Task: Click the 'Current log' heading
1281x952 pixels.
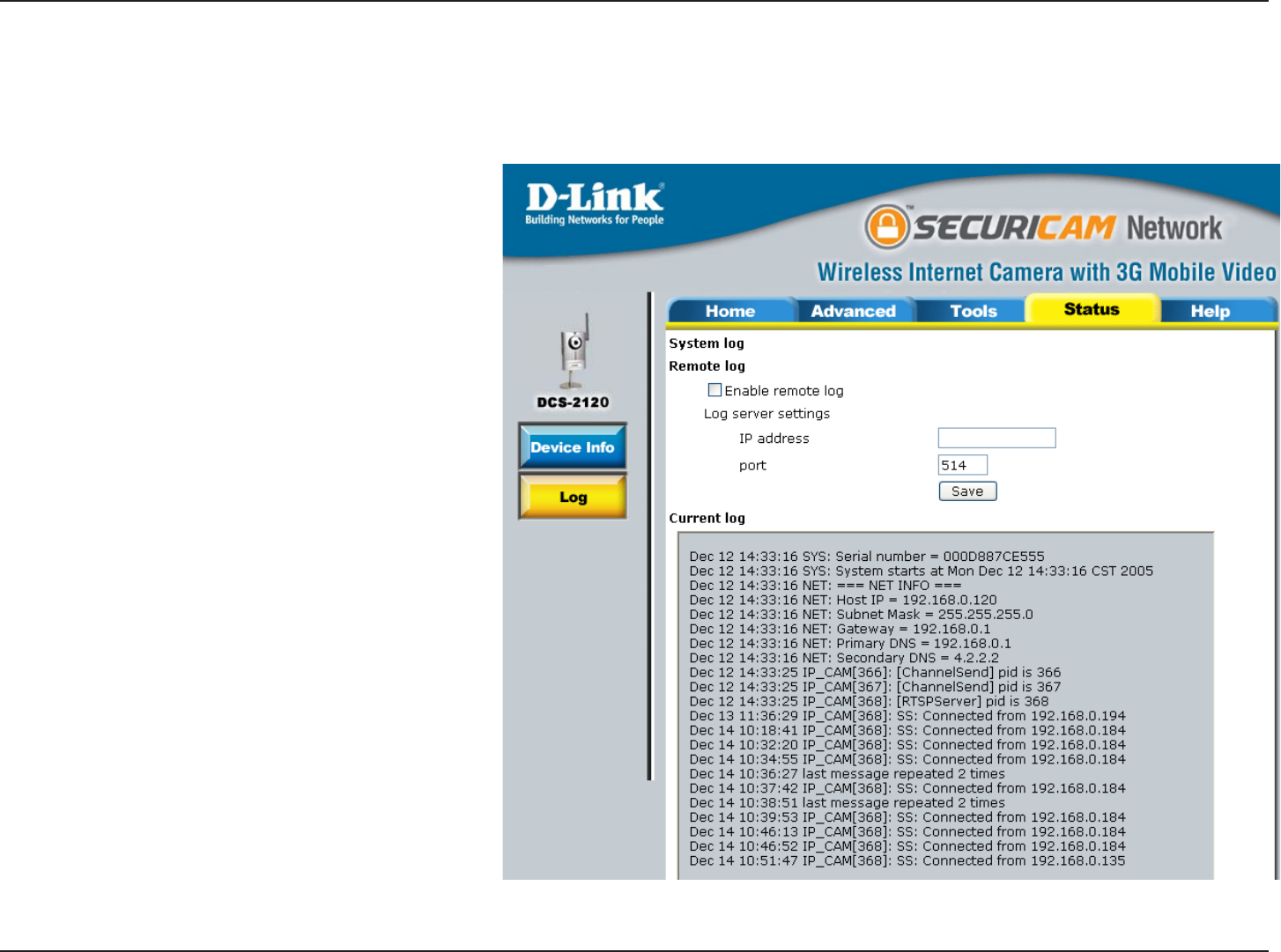Action: pyautogui.click(x=707, y=518)
